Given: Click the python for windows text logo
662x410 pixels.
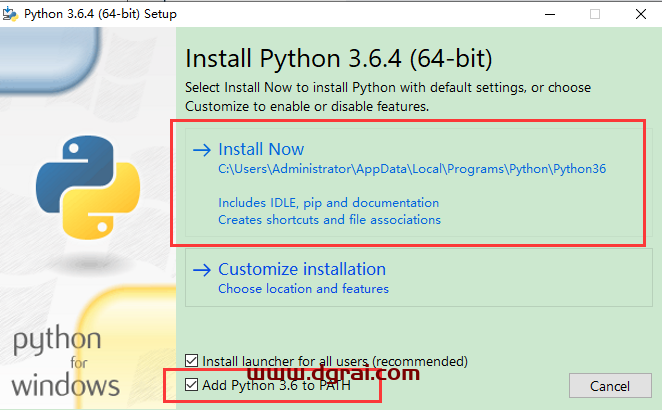Looking at the screenshot, I should pos(66,361).
